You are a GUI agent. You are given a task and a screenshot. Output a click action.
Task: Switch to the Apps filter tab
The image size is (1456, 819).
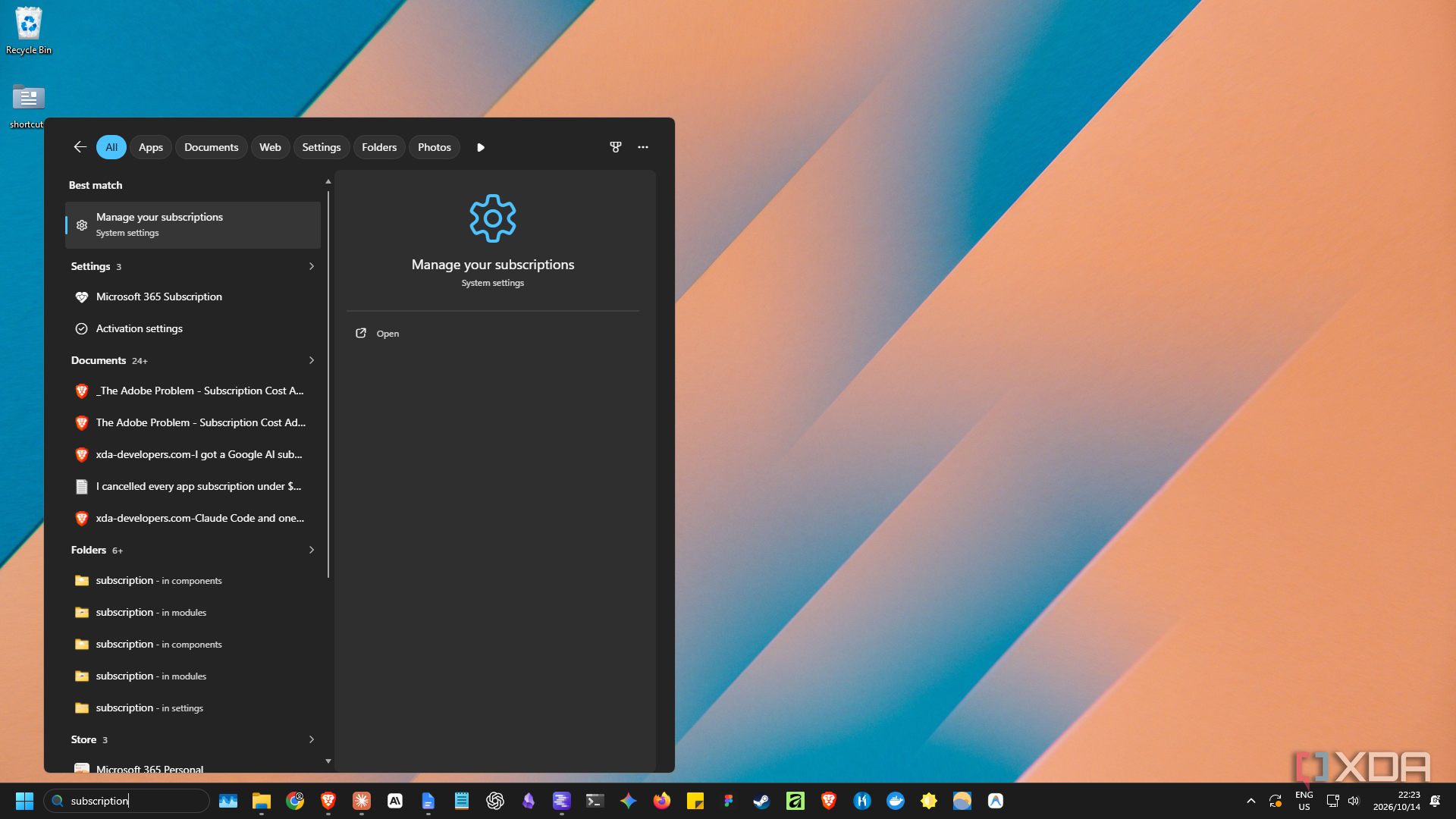pyautogui.click(x=151, y=147)
